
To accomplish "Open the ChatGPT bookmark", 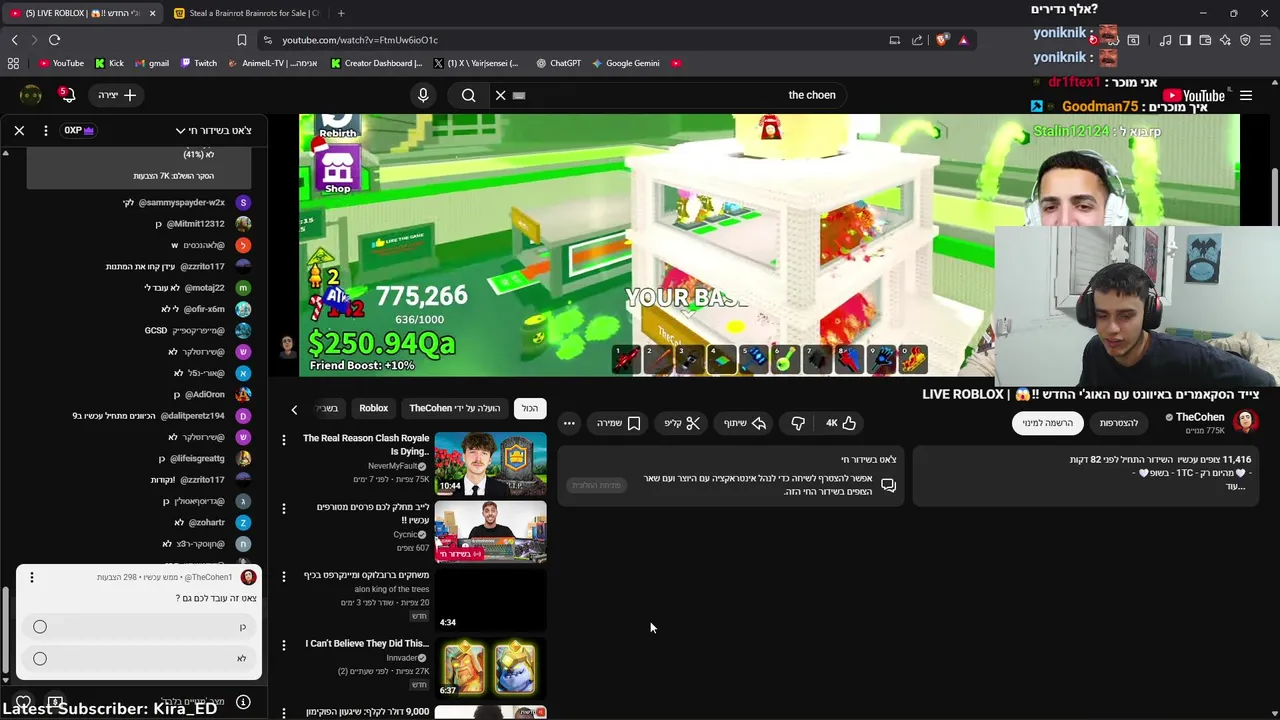I will (558, 63).
